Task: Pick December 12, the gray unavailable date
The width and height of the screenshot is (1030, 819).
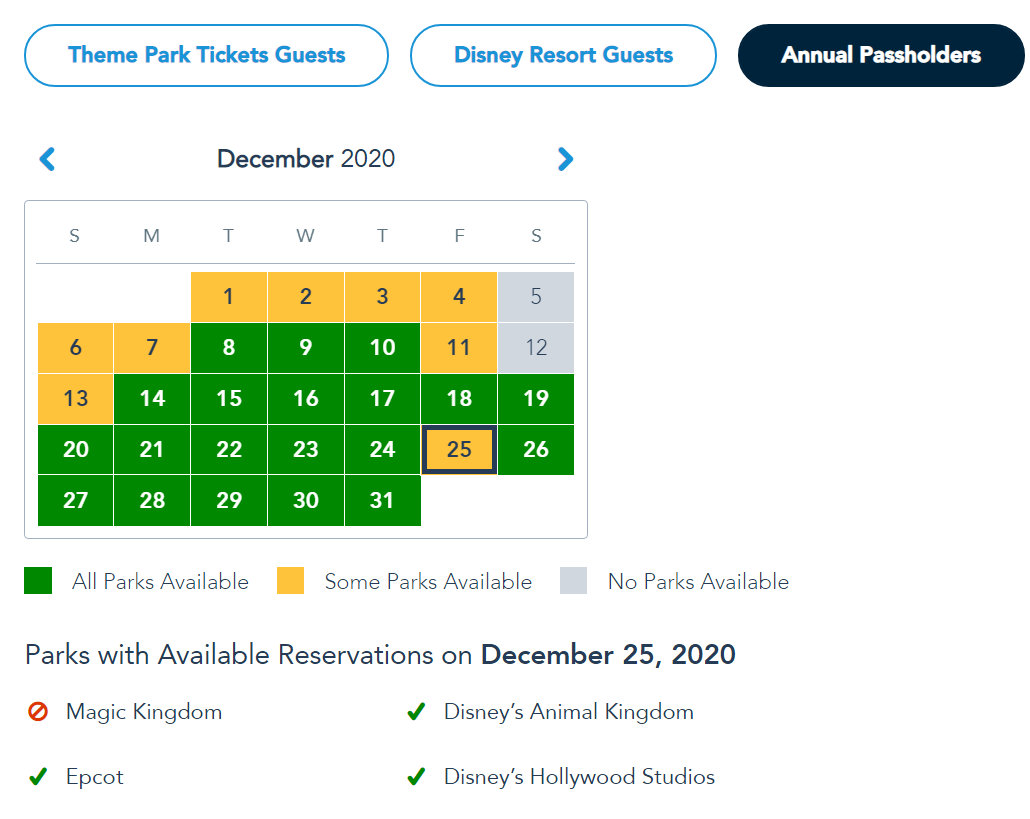Action: [x=536, y=347]
